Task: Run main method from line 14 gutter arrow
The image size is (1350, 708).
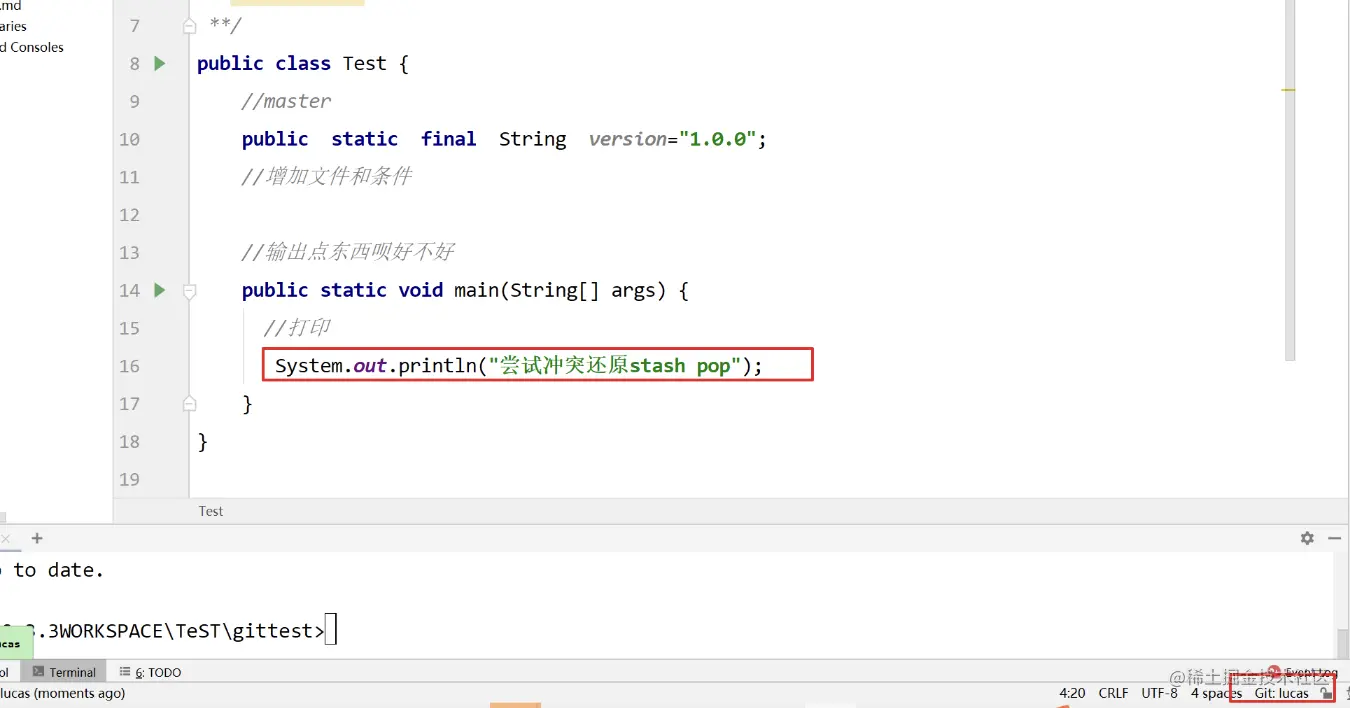Action: tap(159, 290)
